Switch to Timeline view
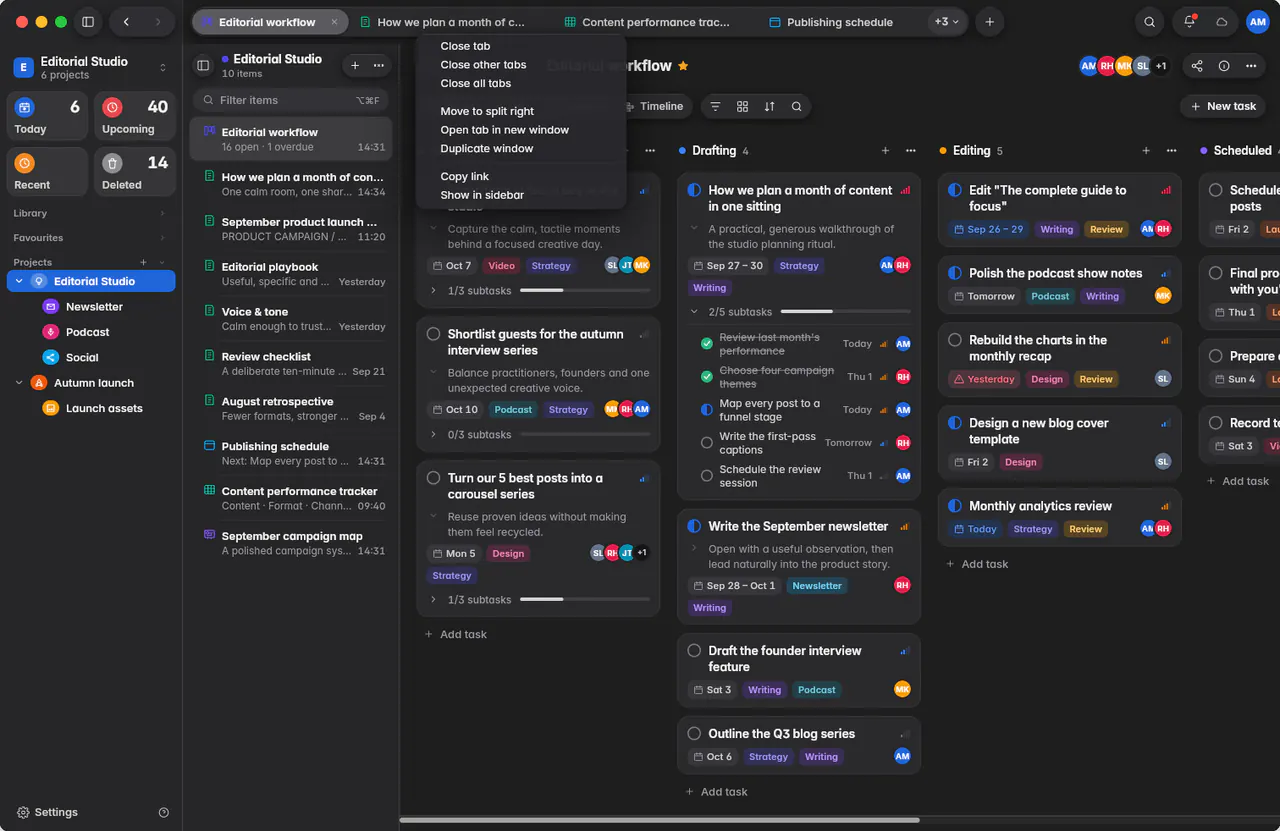Screen dimensions: 1280x831 pos(655,106)
